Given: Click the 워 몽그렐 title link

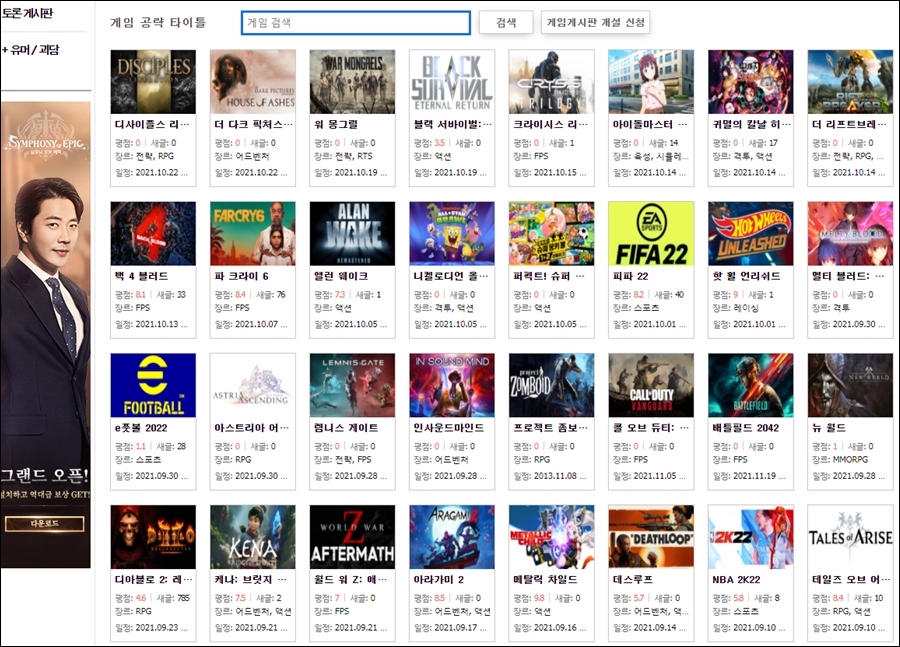Looking at the screenshot, I should [336, 124].
